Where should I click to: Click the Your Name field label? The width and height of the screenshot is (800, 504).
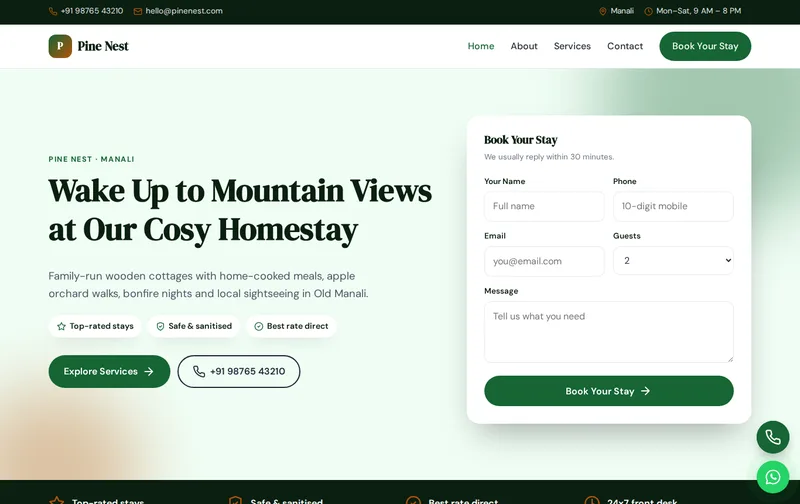[x=505, y=182]
